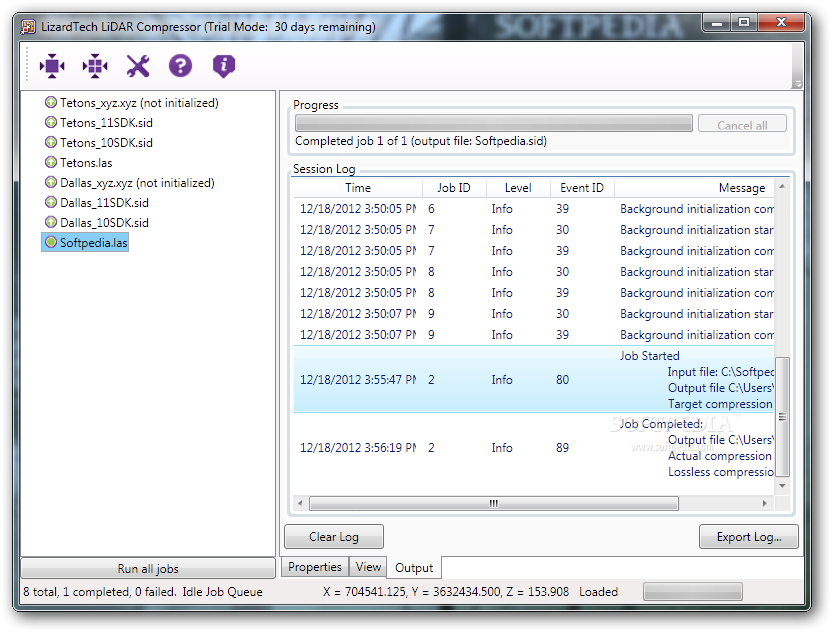Select the Job Completed log row, event 89
This screenshot has height=632, width=832.
533,447
